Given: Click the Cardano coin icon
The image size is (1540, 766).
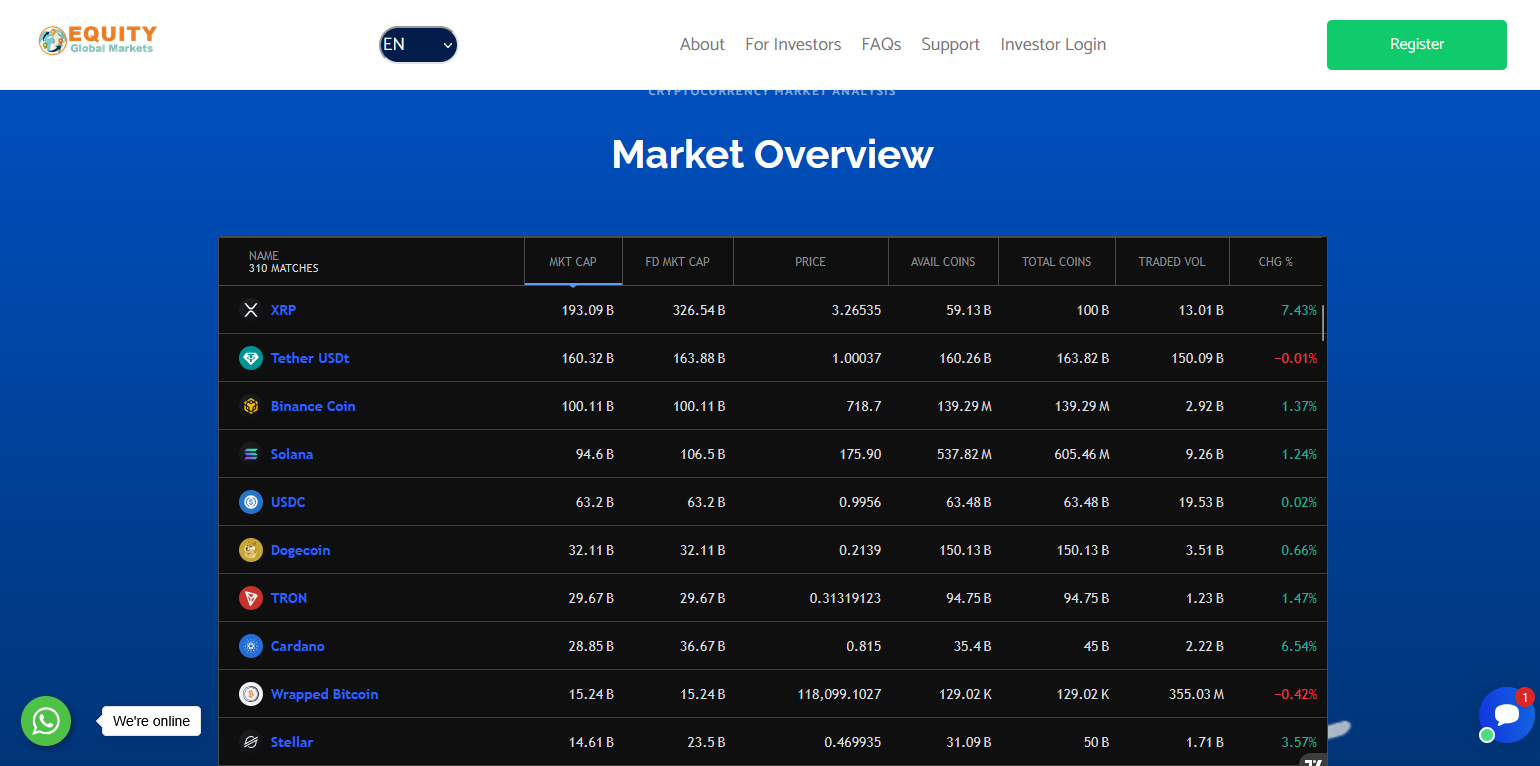Looking at the screenshot, I should click(251, 646).
